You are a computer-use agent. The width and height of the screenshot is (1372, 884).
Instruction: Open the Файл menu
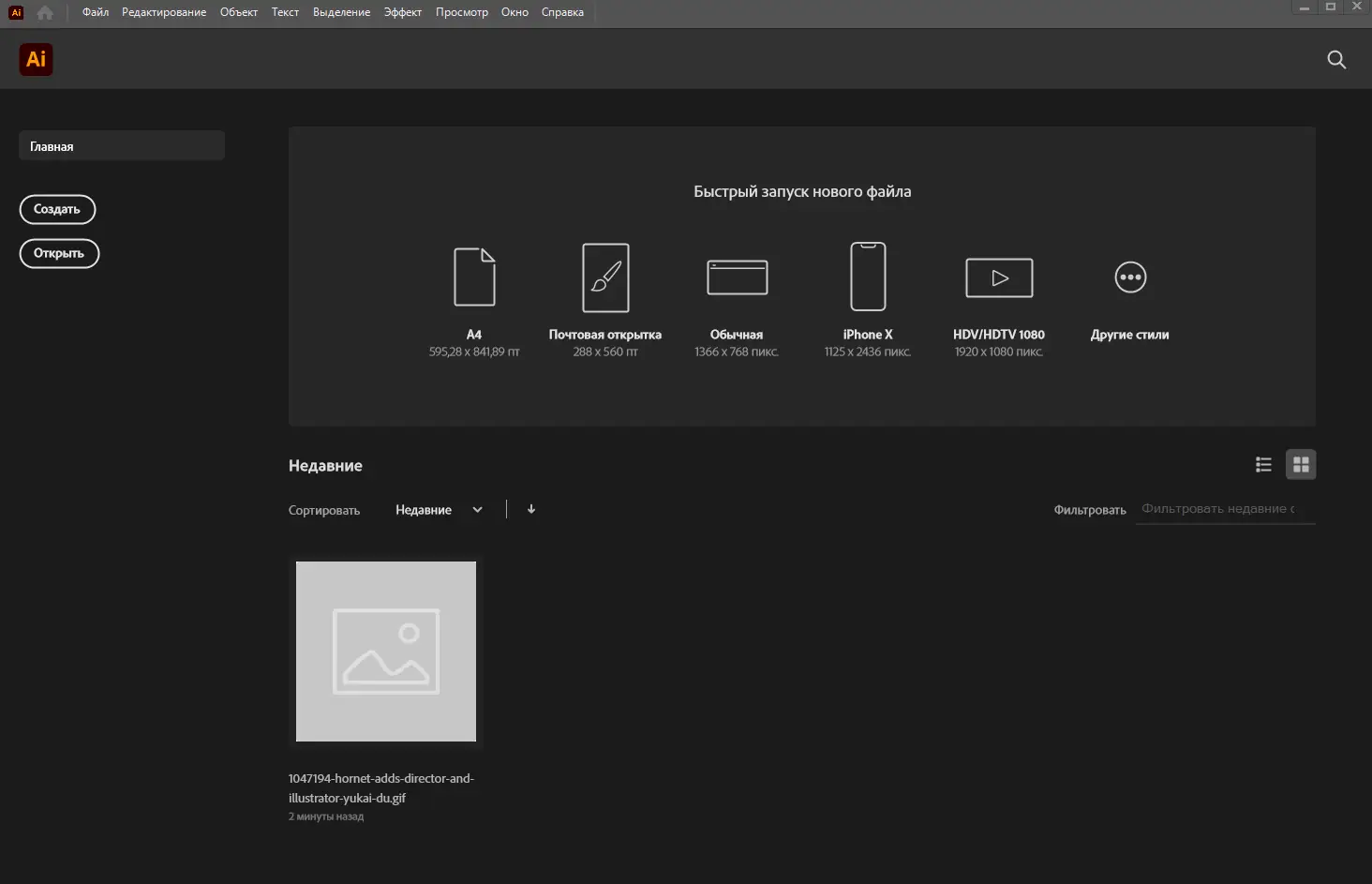point(95,12)
